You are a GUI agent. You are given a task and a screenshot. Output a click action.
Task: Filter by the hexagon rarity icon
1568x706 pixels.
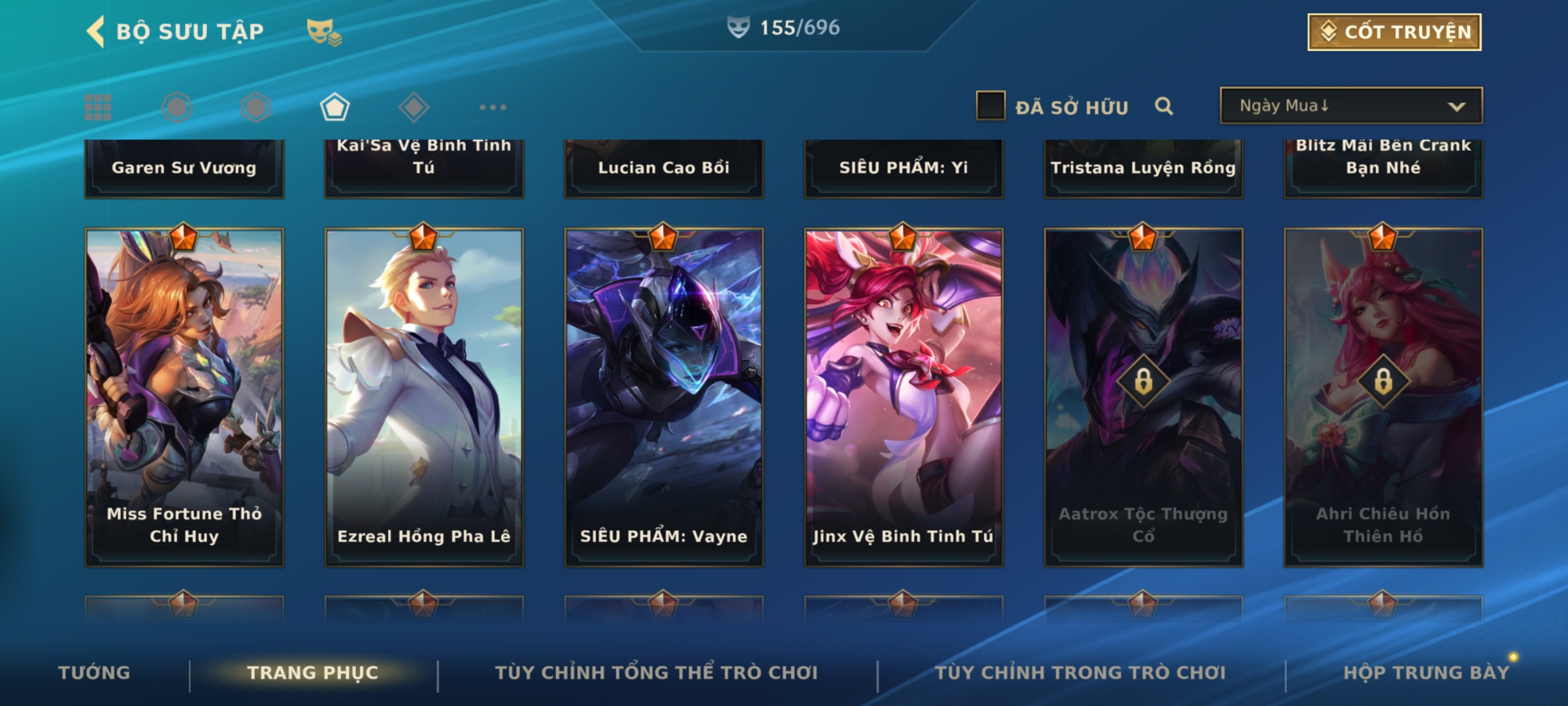255,107
